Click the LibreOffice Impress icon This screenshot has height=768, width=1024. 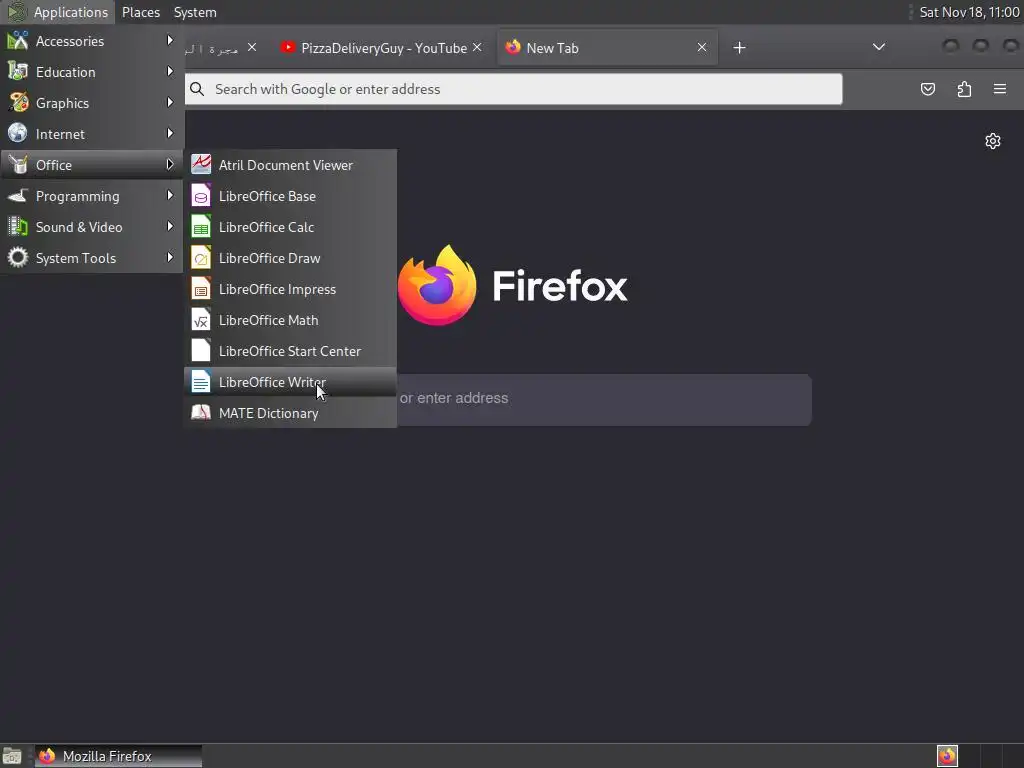(200, 289)
